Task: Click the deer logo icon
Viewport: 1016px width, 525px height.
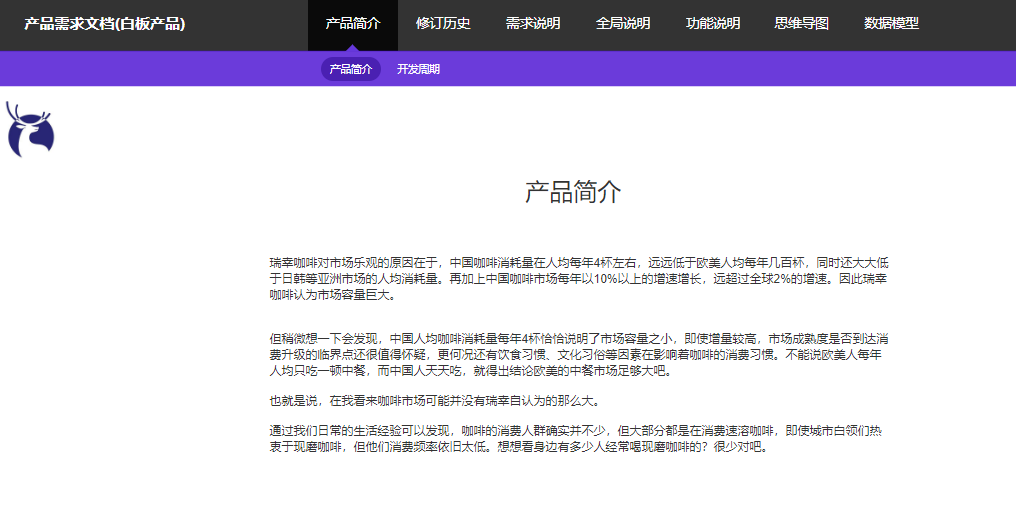Action: (x=30, y=129)
